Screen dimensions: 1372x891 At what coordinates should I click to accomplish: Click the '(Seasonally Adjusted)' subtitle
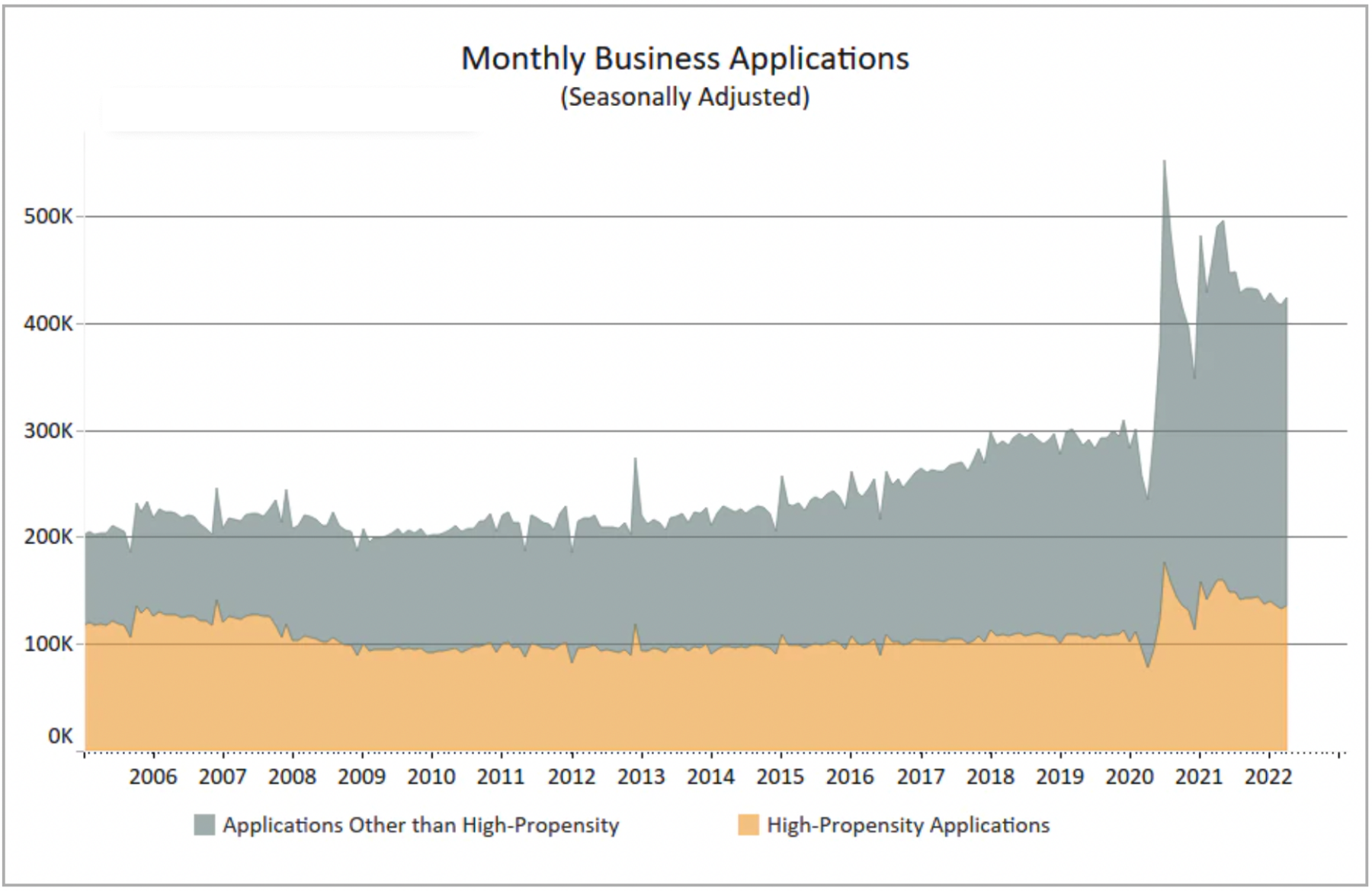pyautogui.click(x=685, y=97)
